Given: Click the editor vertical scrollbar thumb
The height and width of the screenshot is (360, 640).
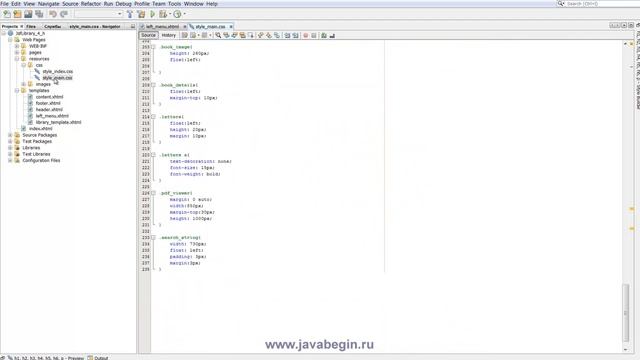Looking at the screenshot, I should coord(626,312).
